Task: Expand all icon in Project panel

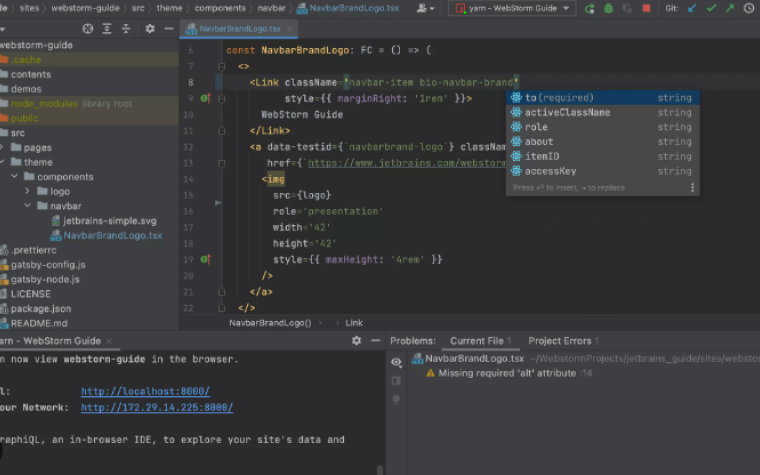Action: [107, 29]
